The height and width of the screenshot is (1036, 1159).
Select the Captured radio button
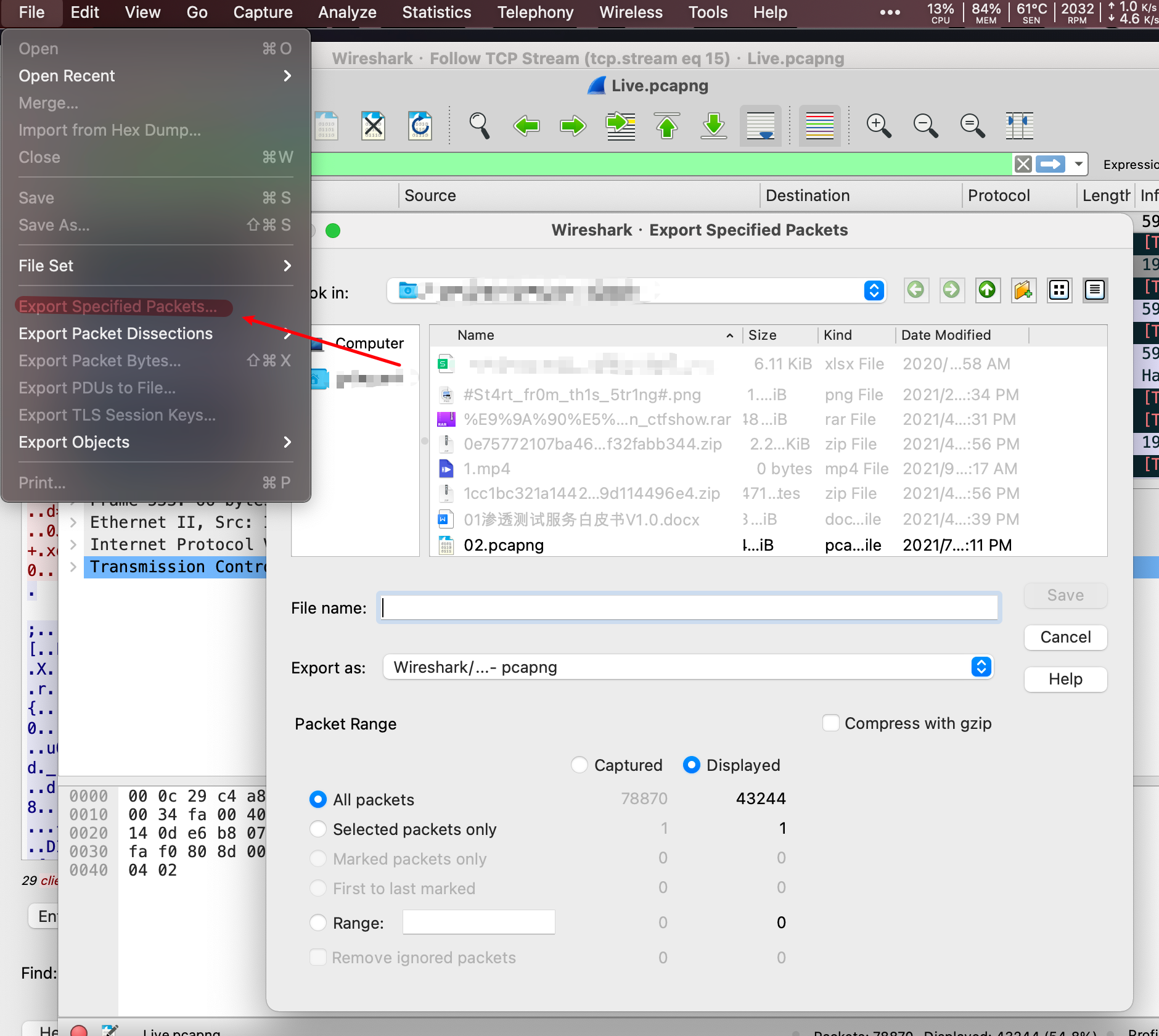[x=579, y=765]
